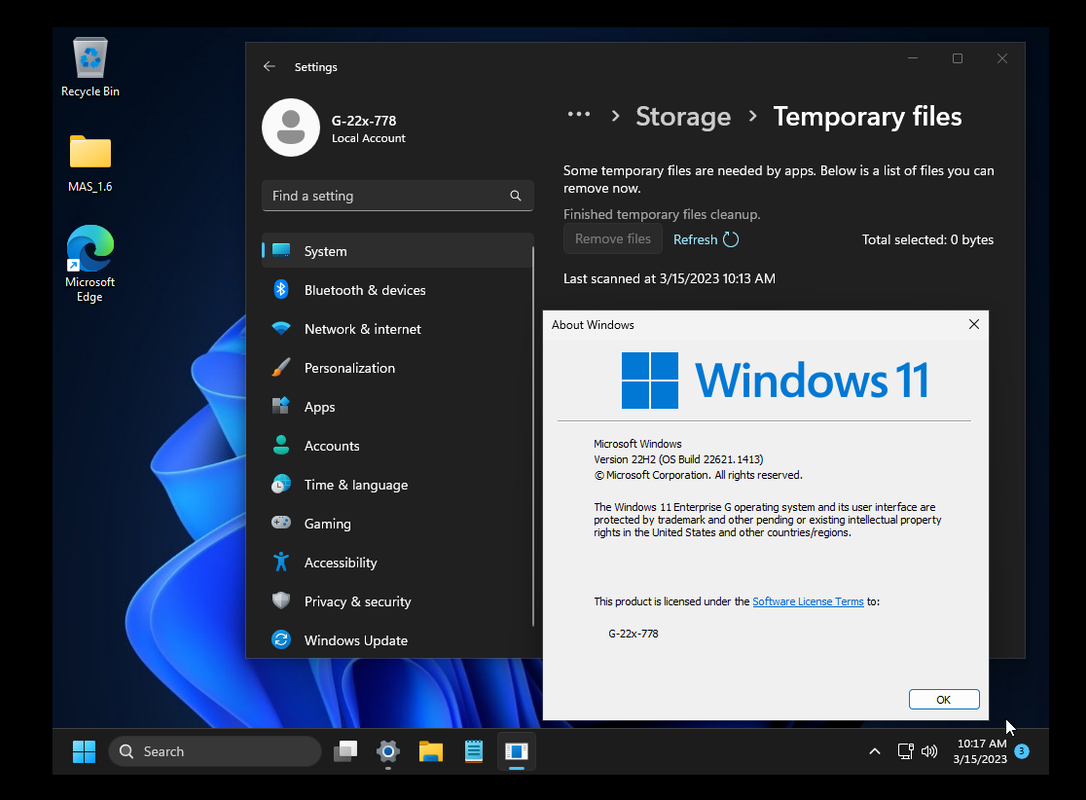Screen dimensions: 1086x800
Task: Maximize the Settings window
Action: [957, 58]
